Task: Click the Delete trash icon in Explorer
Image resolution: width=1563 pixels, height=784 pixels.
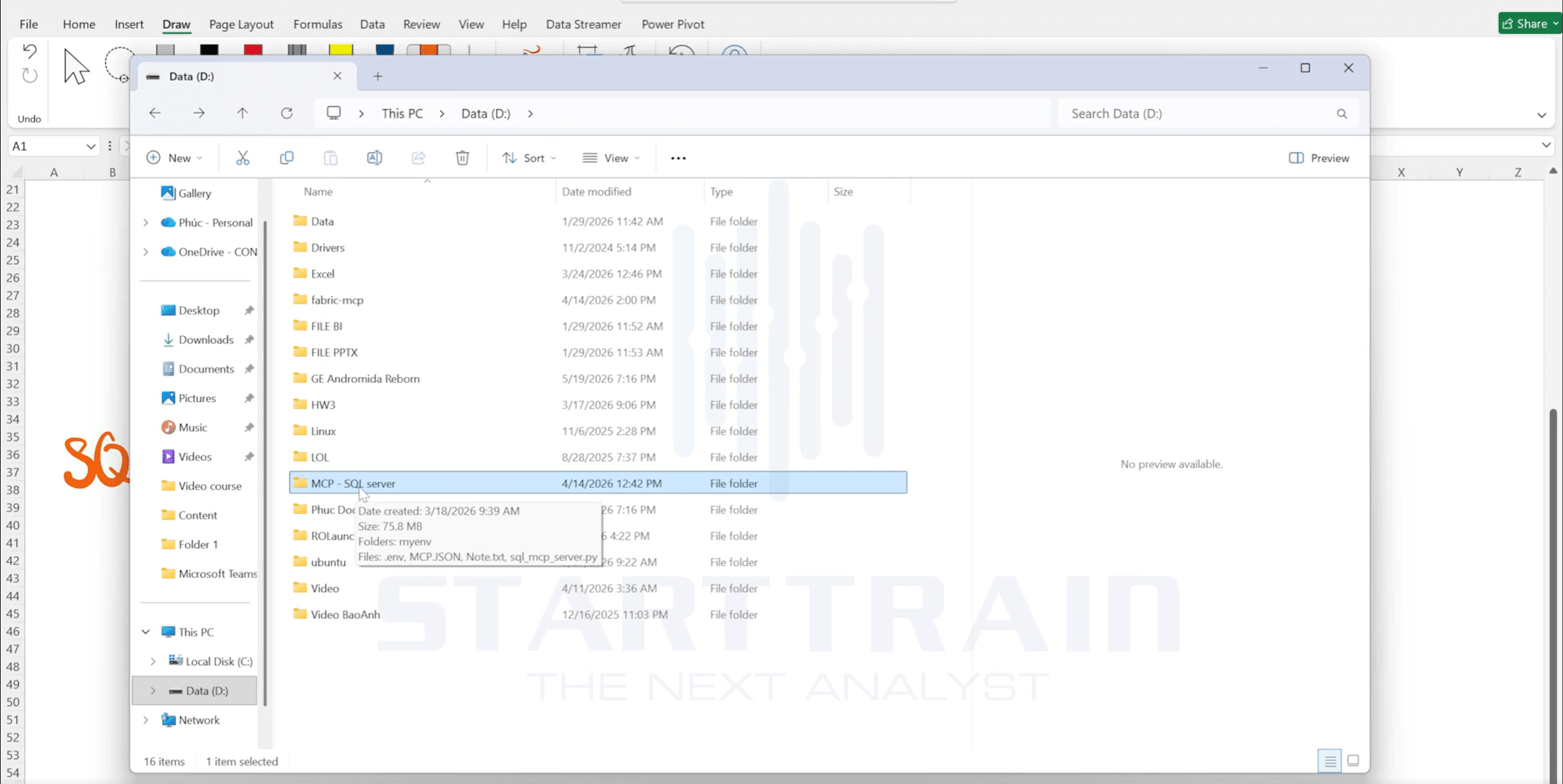Action: coord(463,158)
